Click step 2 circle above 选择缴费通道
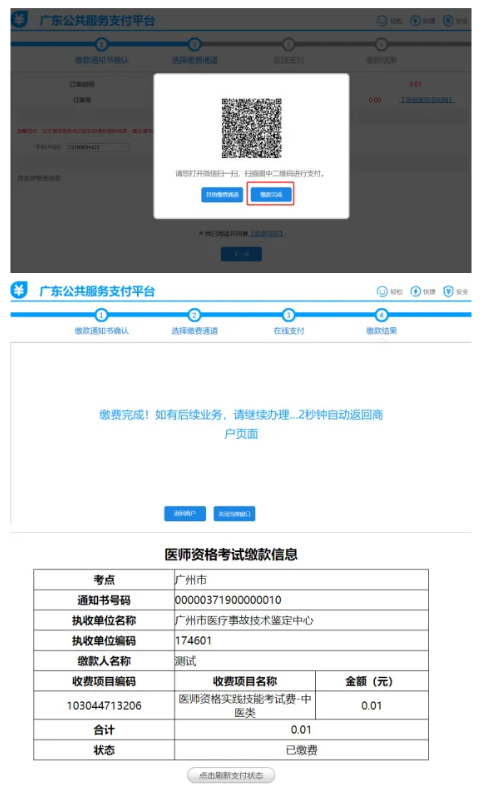Screen dimensions: 499x786 (195, 315)
